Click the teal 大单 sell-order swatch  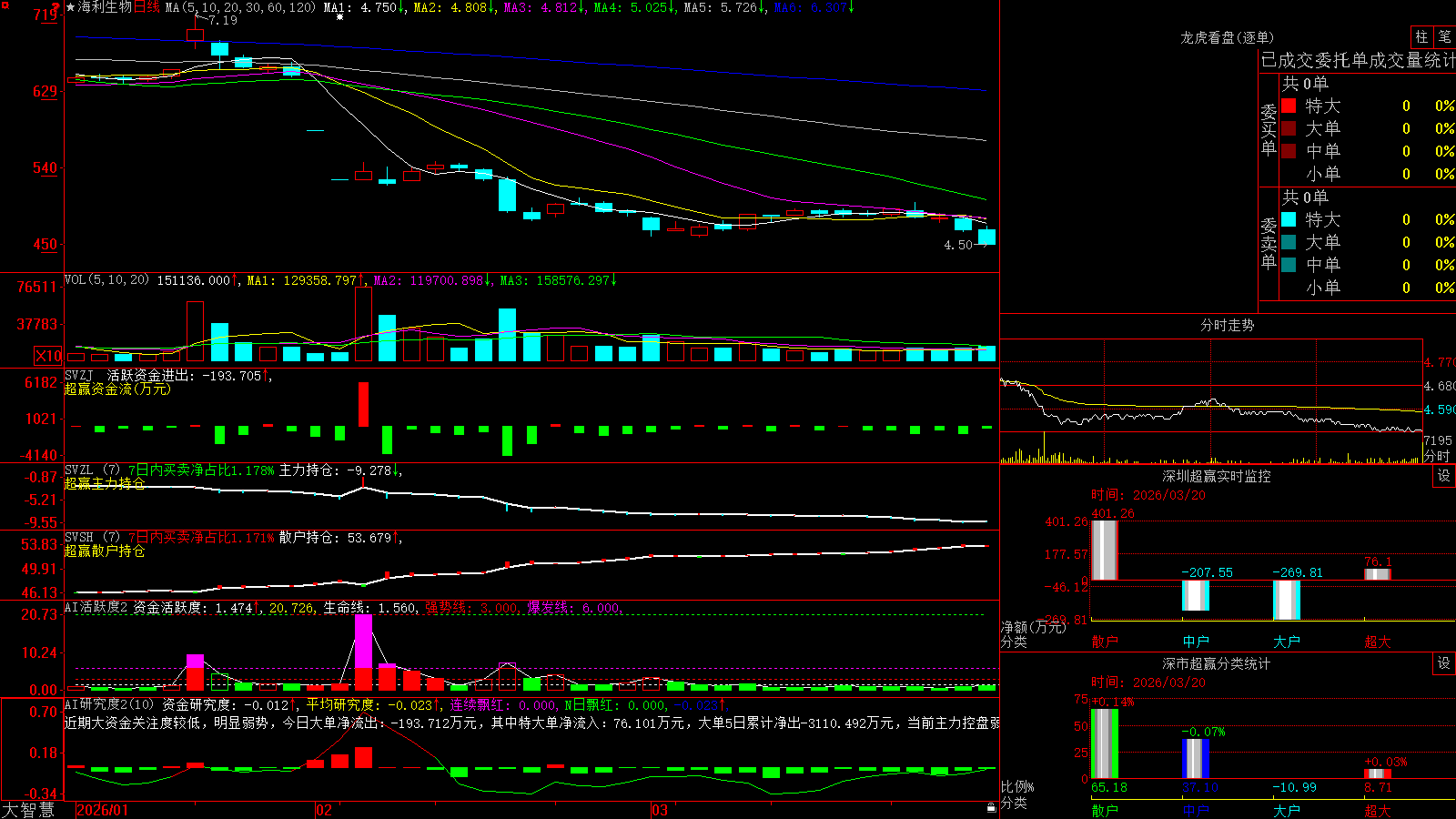pos(1289,242)
